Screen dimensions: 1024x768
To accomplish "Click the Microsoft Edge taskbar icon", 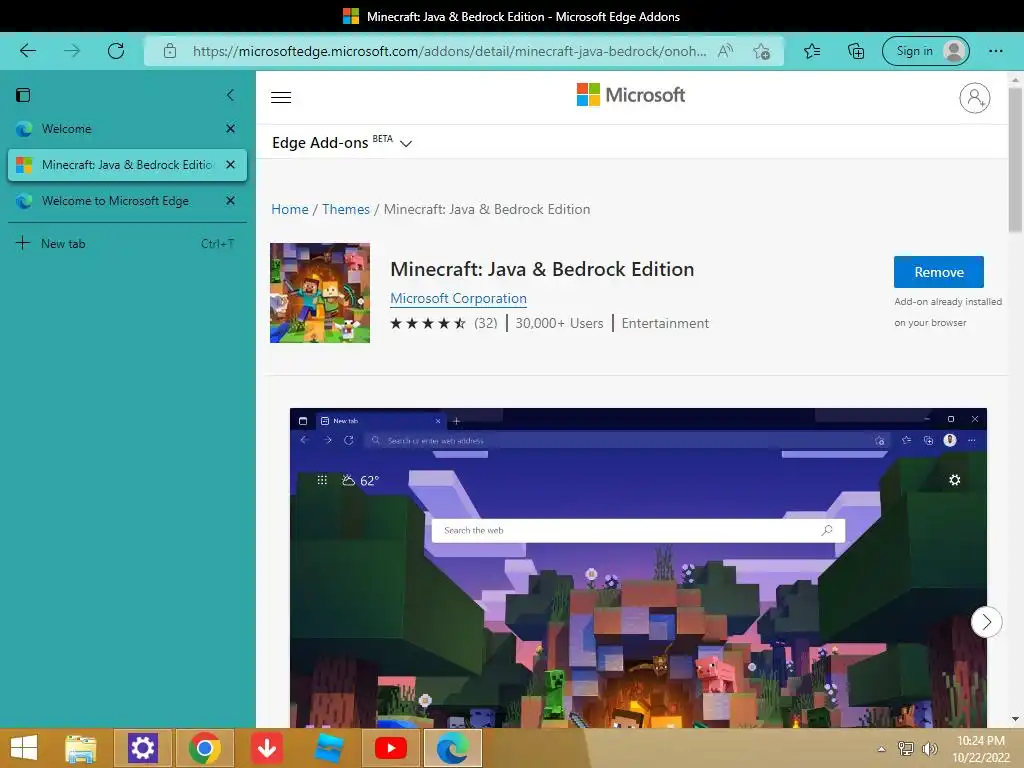I will pos(453,748).
